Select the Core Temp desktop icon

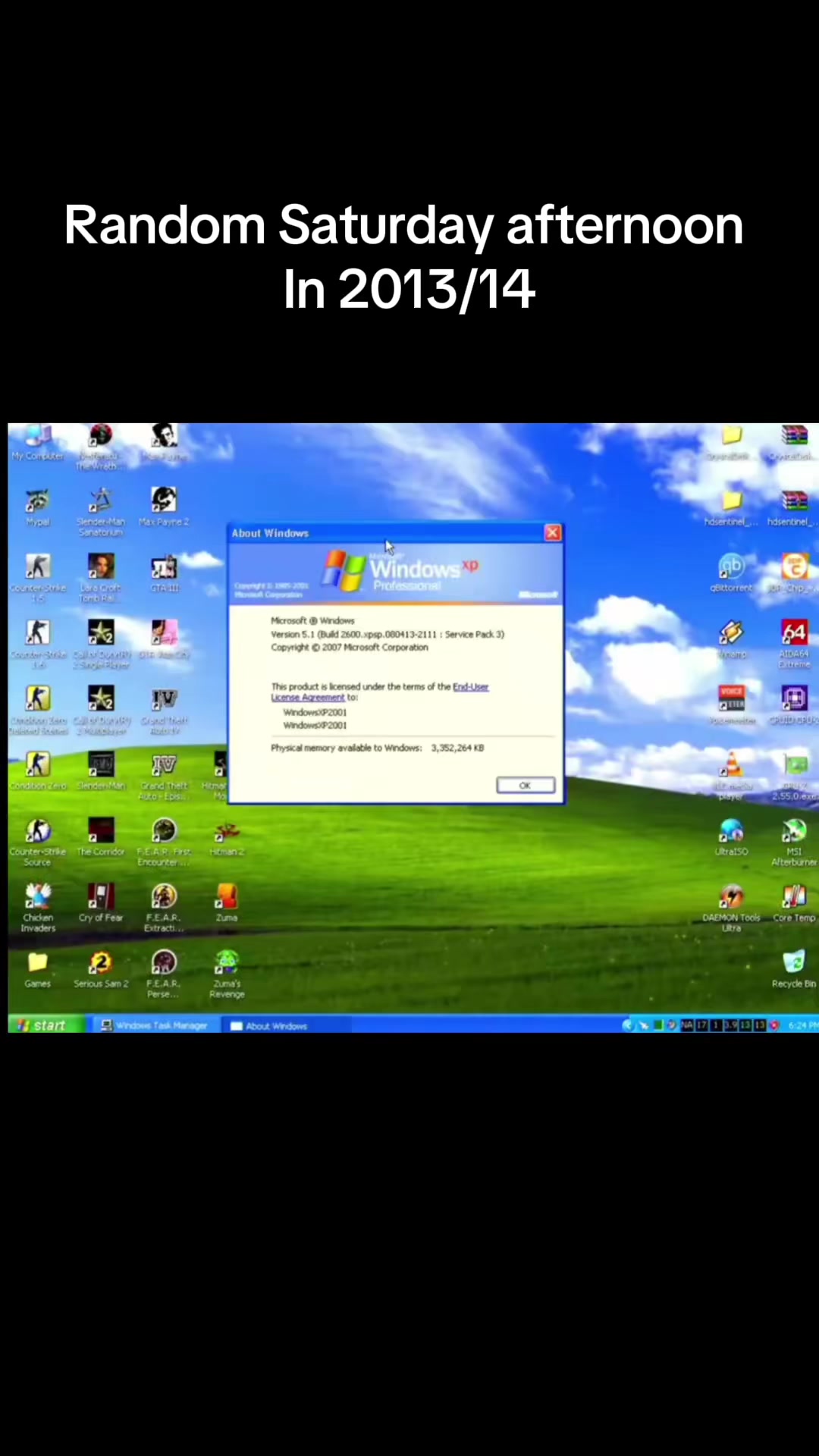tap(794, 902)
